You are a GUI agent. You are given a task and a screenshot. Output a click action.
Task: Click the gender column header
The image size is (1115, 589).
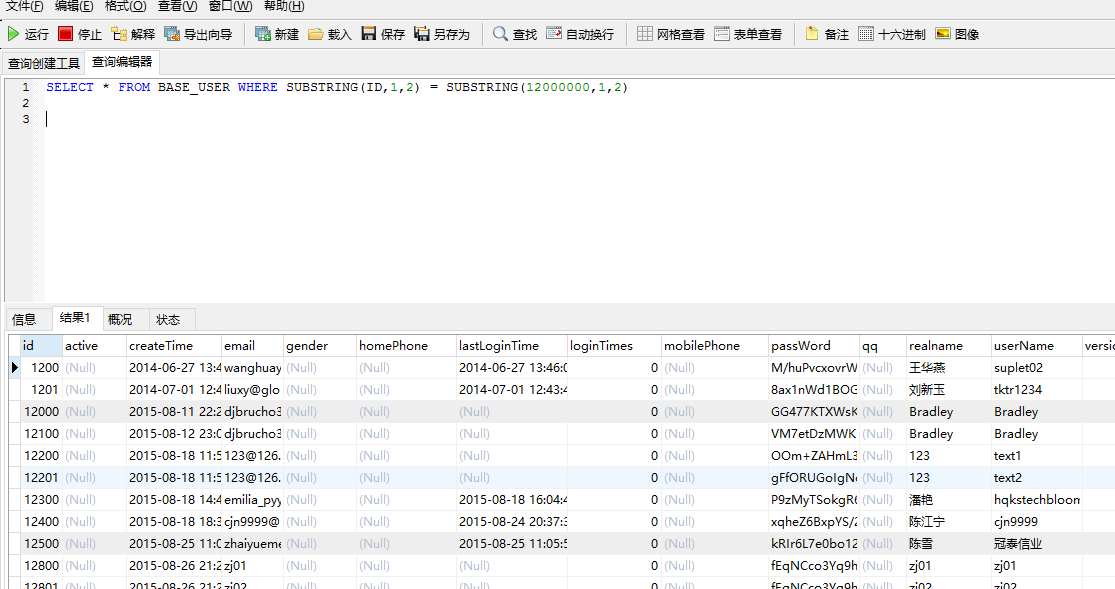[320, 346]
